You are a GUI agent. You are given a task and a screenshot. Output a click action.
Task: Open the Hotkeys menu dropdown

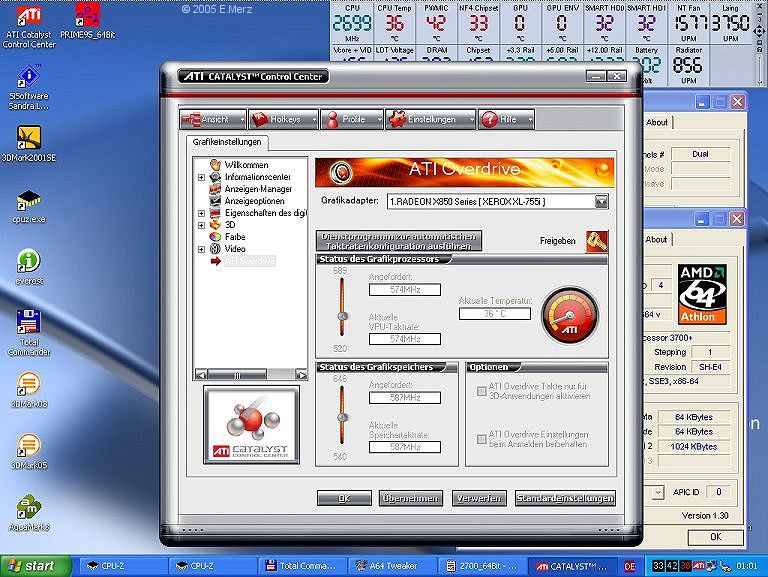(x=283, y=119)
